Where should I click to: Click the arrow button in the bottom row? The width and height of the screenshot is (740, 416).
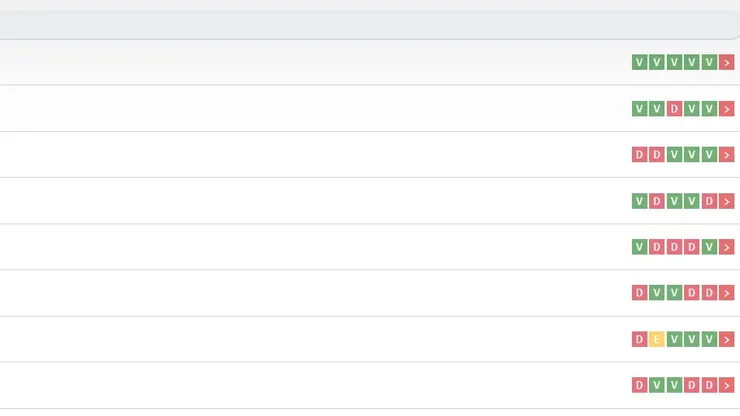click(727, 385)
